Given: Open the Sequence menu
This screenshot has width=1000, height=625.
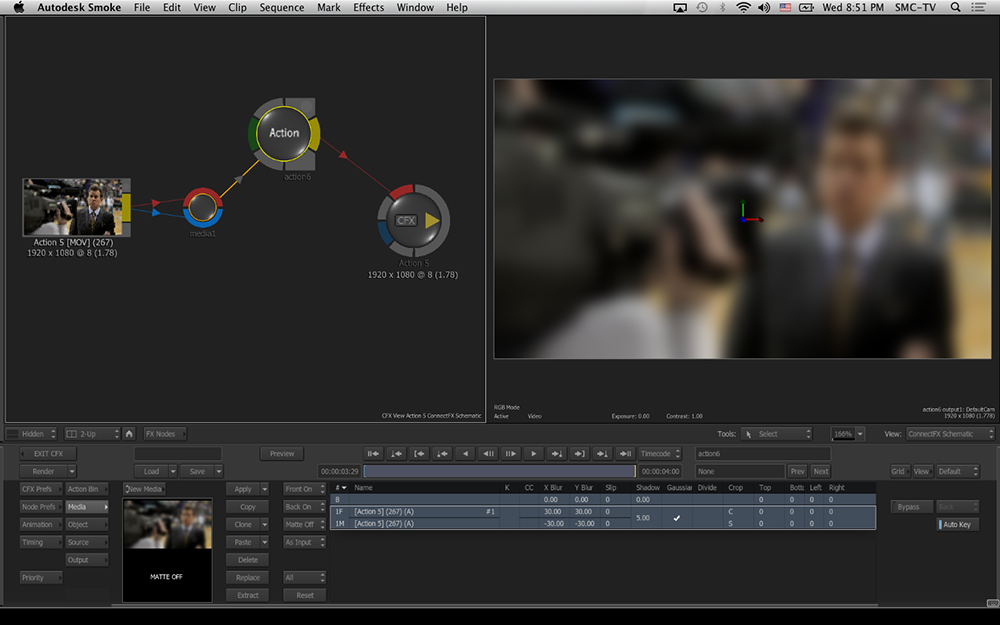Looking at the screenshot, I should pyautogui.click(x=281, y=8).
